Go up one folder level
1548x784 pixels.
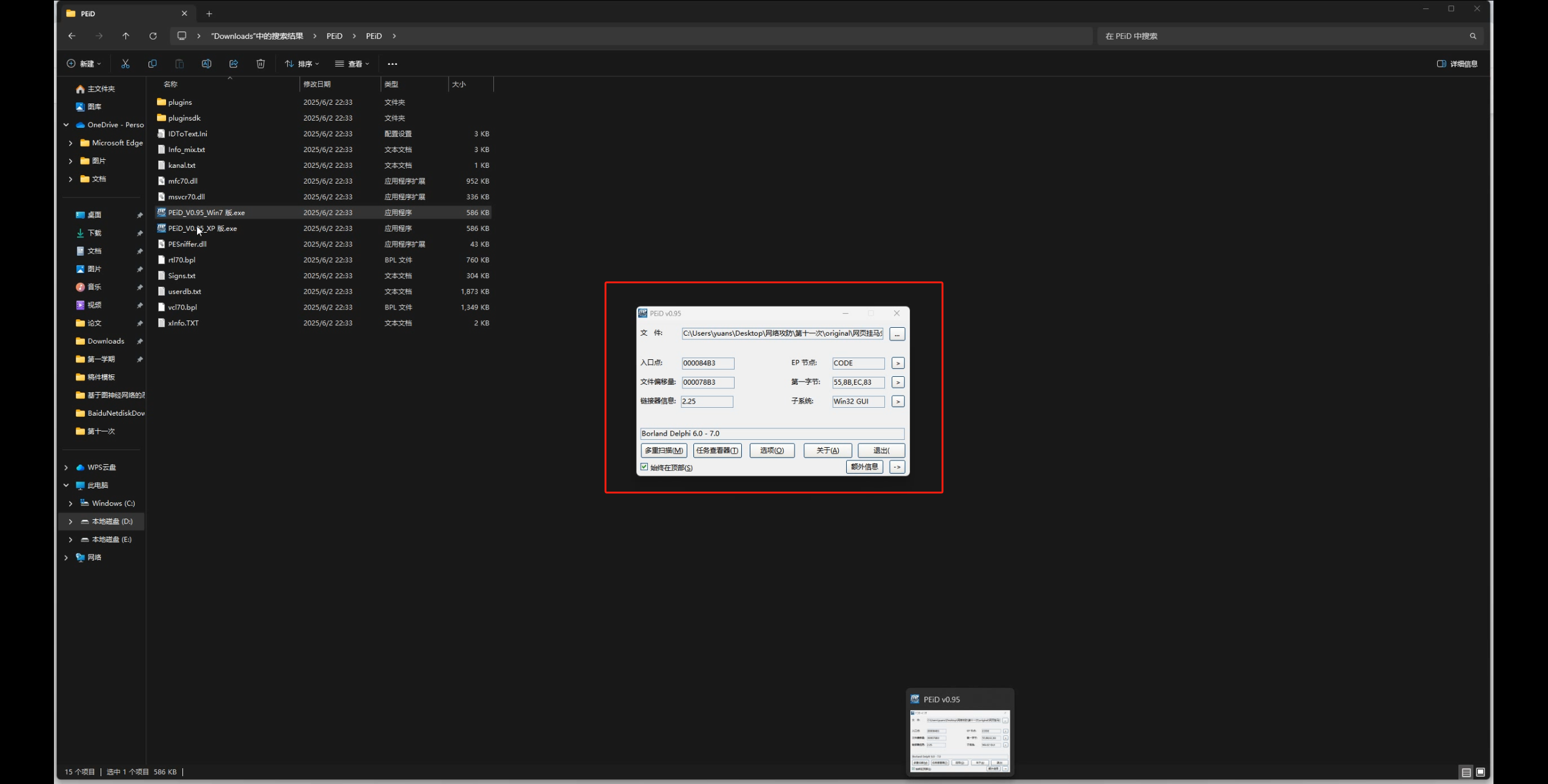click(126, 36)
